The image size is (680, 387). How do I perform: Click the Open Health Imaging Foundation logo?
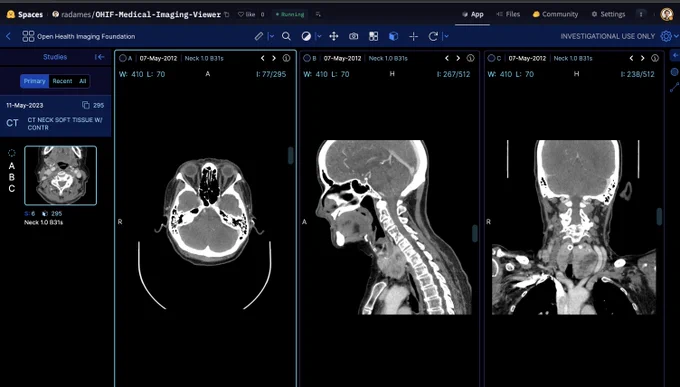click(x=78, y=36)
